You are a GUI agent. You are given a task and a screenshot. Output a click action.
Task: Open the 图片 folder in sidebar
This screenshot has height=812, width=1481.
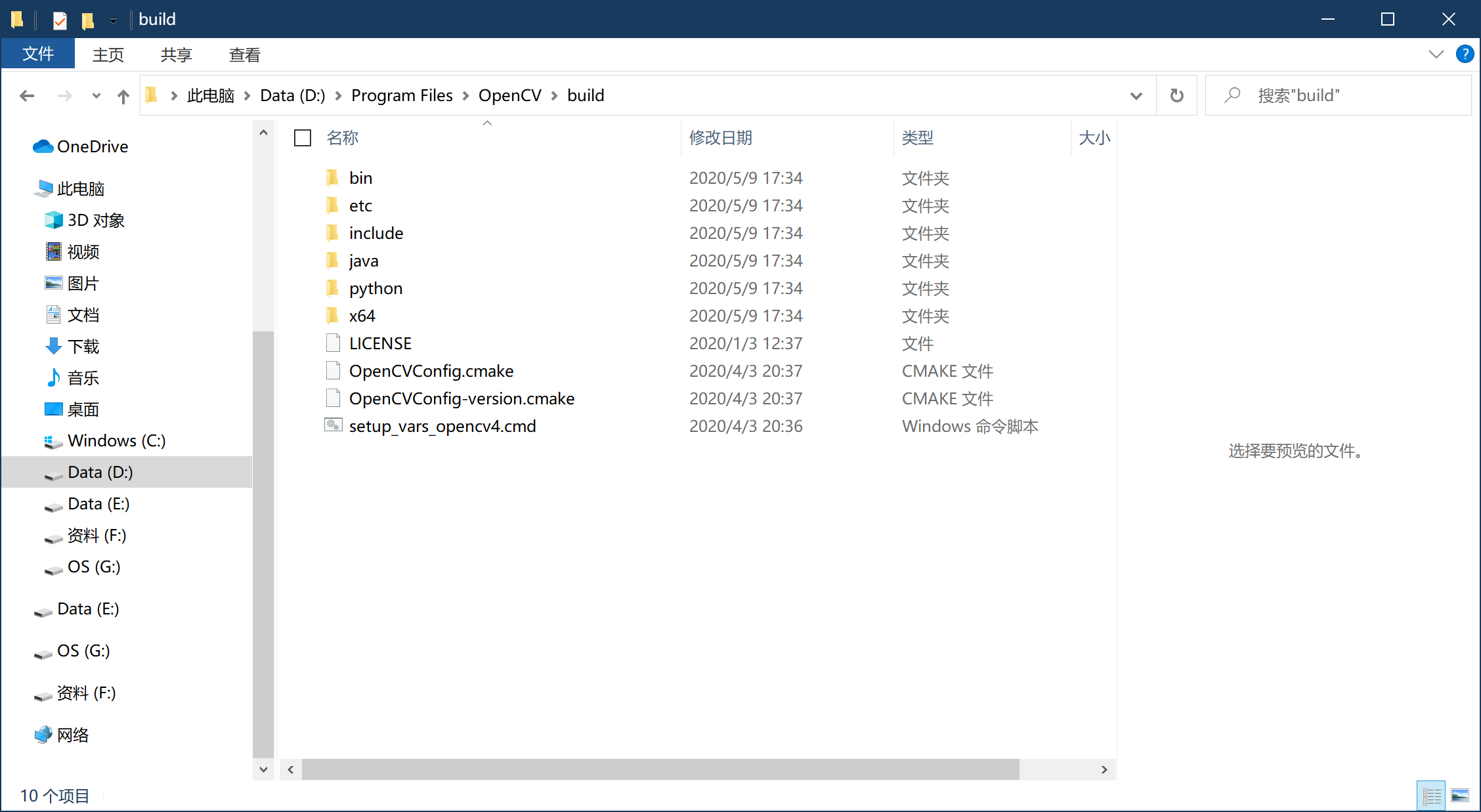83,284
